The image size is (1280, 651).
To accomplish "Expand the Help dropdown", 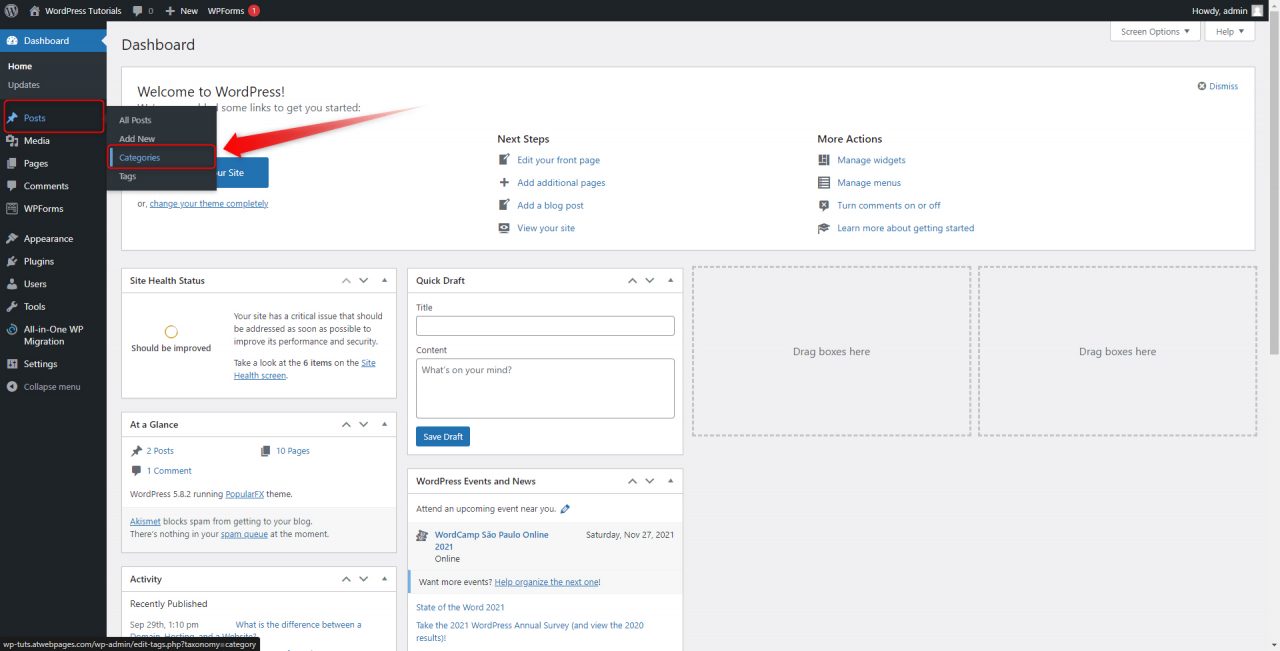I will click(1229, 31).
